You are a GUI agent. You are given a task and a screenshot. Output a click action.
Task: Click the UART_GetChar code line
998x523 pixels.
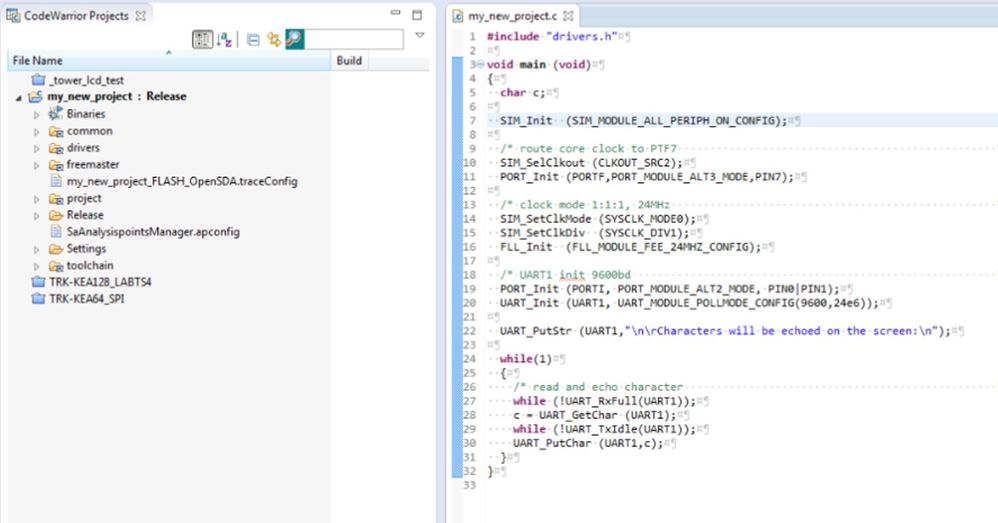[594, 414]
